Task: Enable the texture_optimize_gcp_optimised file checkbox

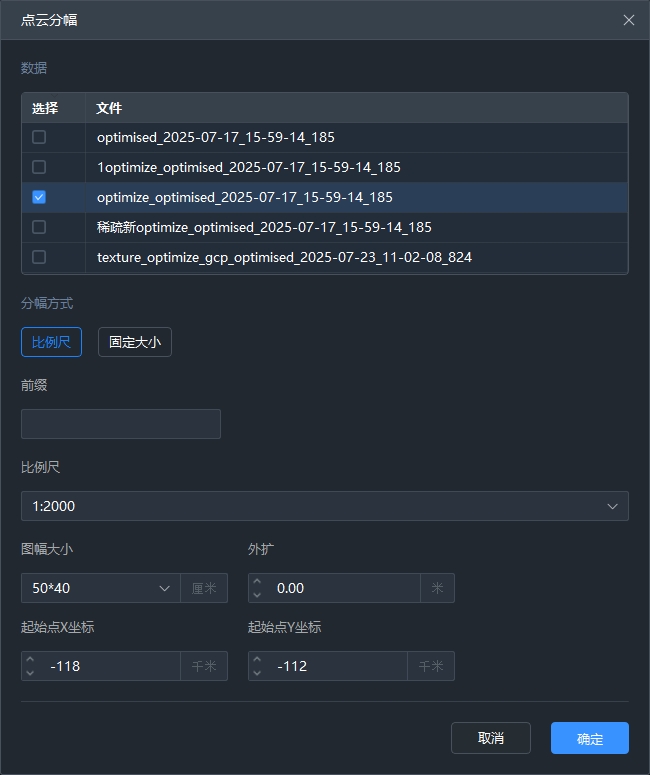Action: 39,257
